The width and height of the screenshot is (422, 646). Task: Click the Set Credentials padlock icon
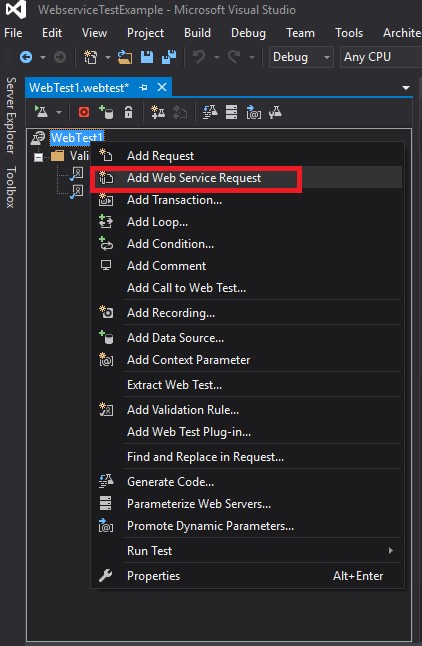[x=129, y=112]
